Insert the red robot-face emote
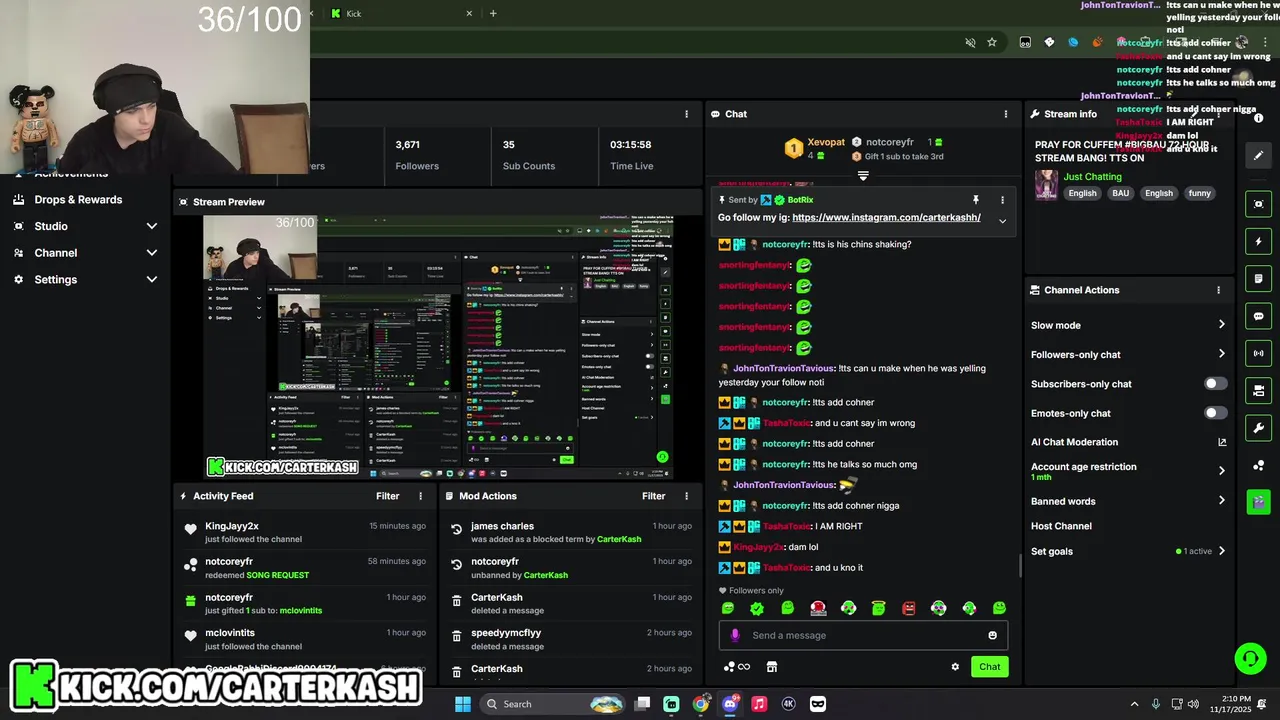Screen dimensions: 1280x720 (x=909, y=608)
